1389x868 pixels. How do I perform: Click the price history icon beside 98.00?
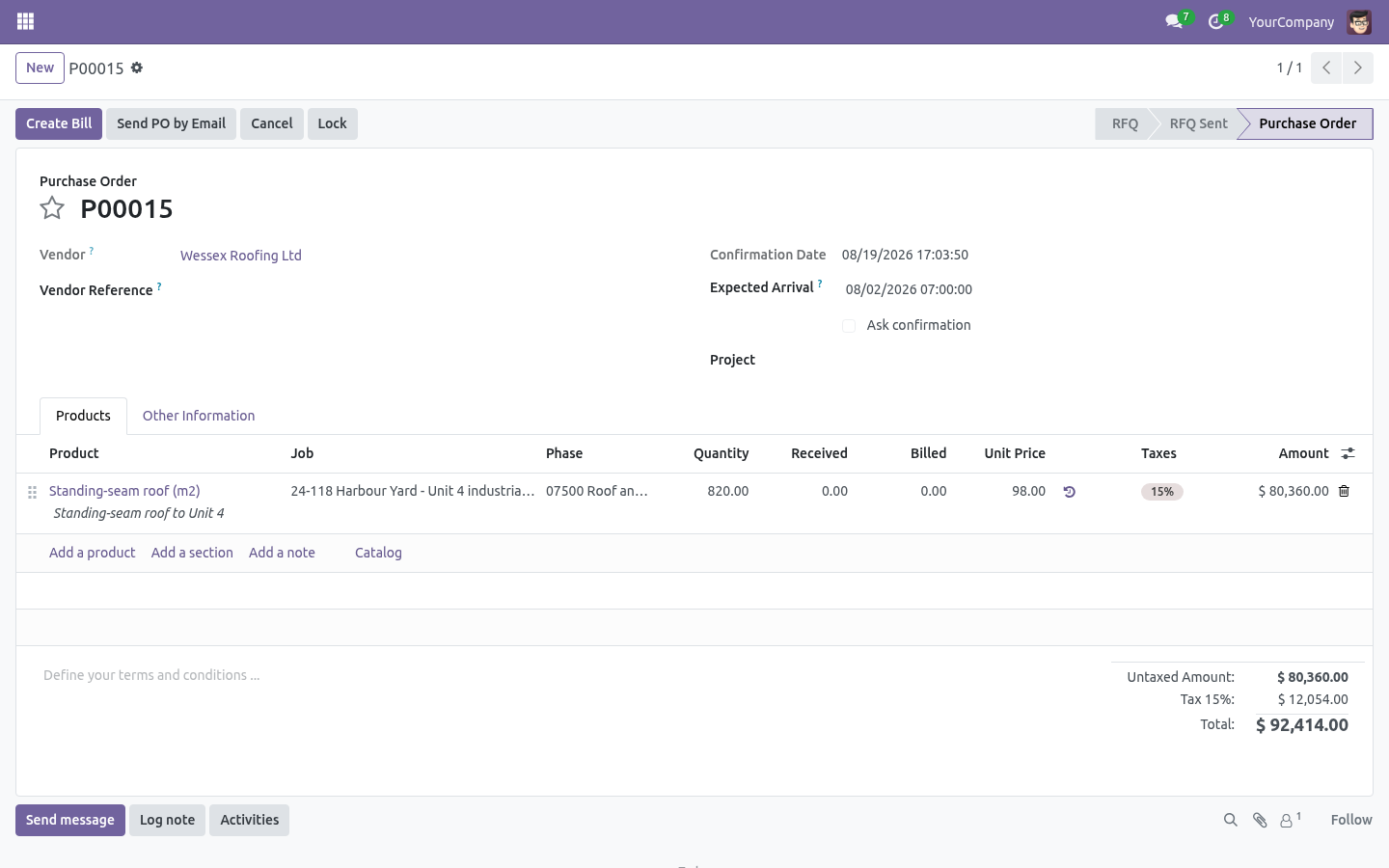click(1069, 492)
